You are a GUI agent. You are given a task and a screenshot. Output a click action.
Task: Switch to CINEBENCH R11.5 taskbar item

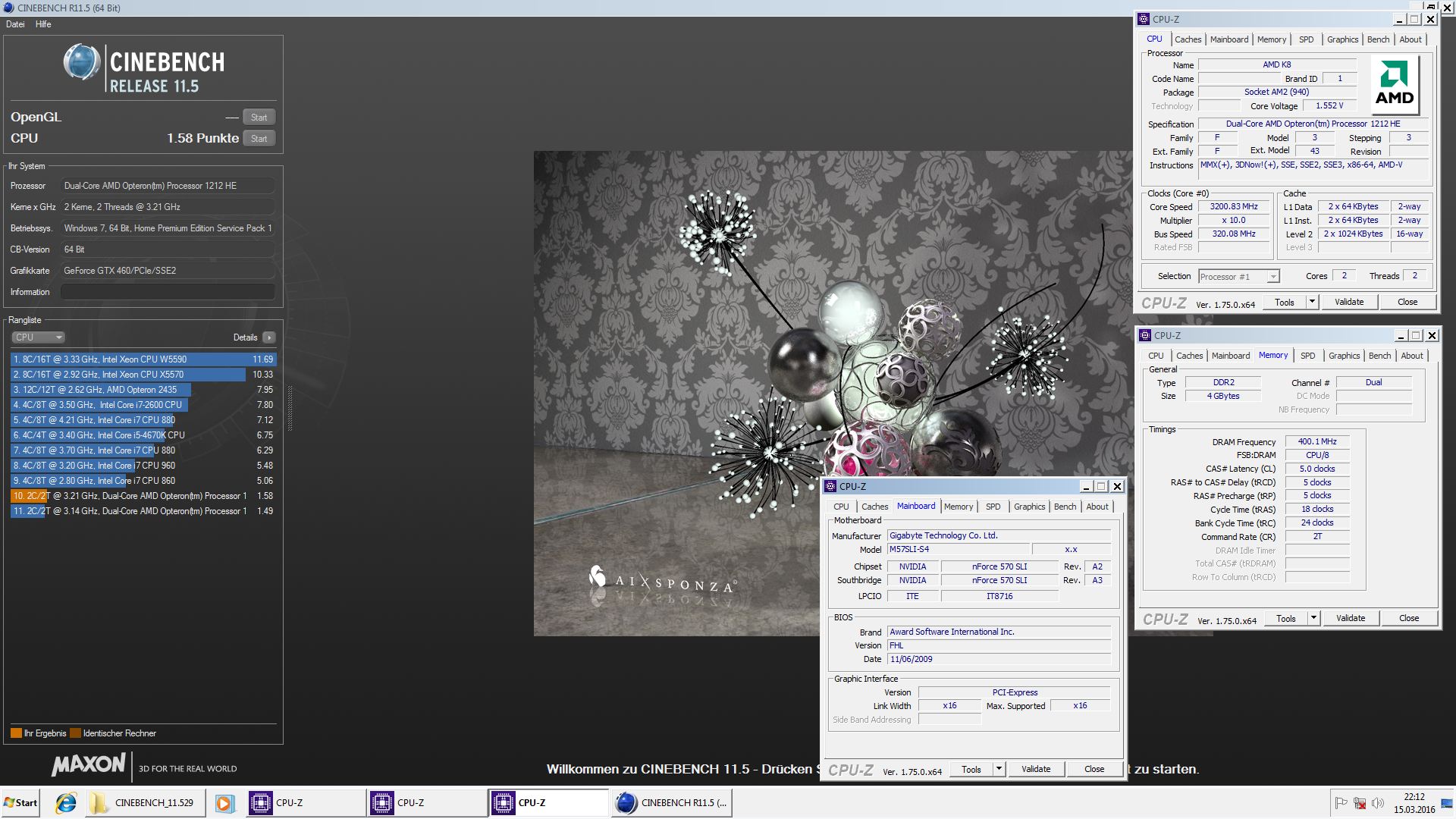672,803
